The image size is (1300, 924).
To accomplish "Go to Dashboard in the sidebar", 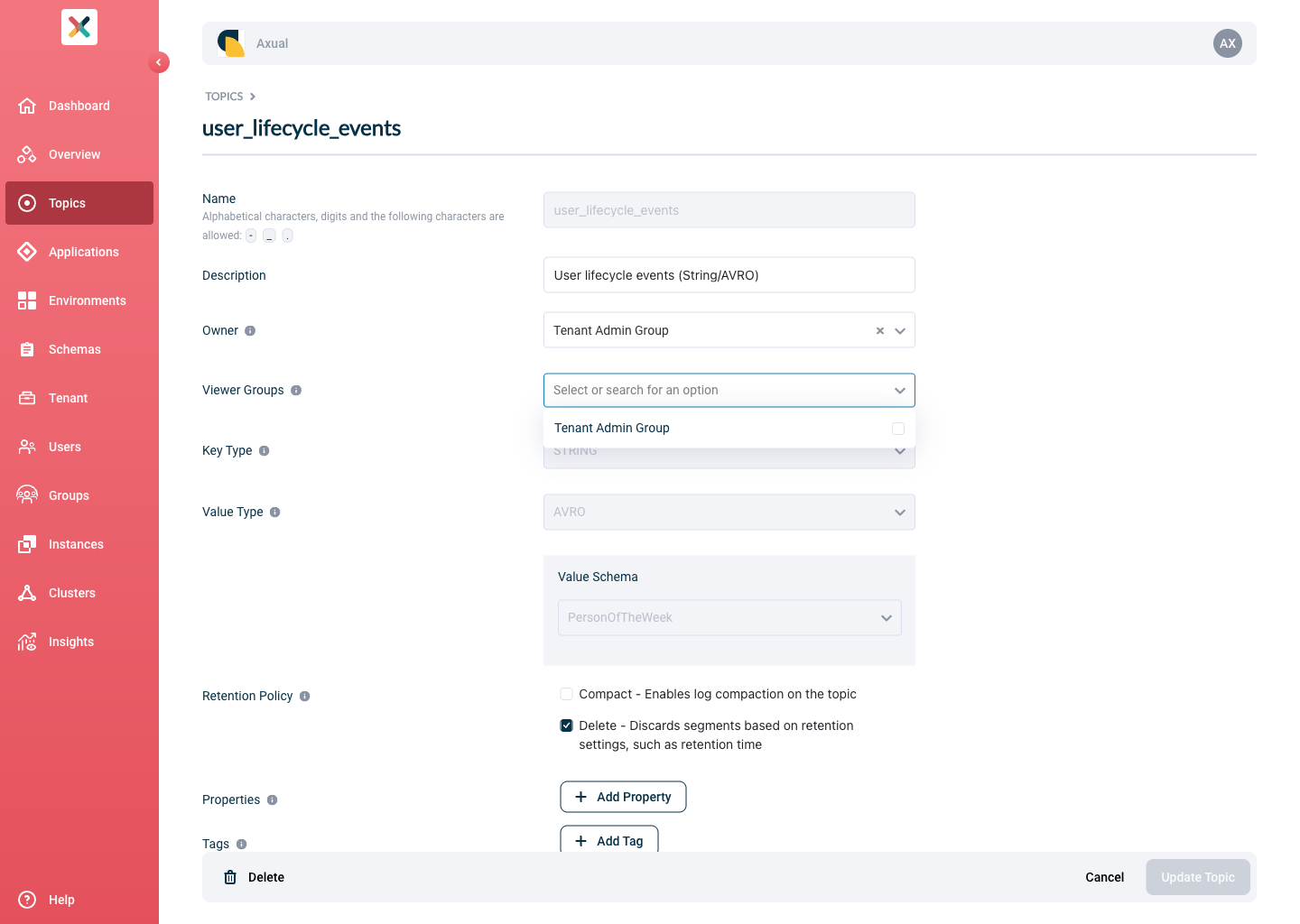I will pyautogui.click(x=79, y=106).
